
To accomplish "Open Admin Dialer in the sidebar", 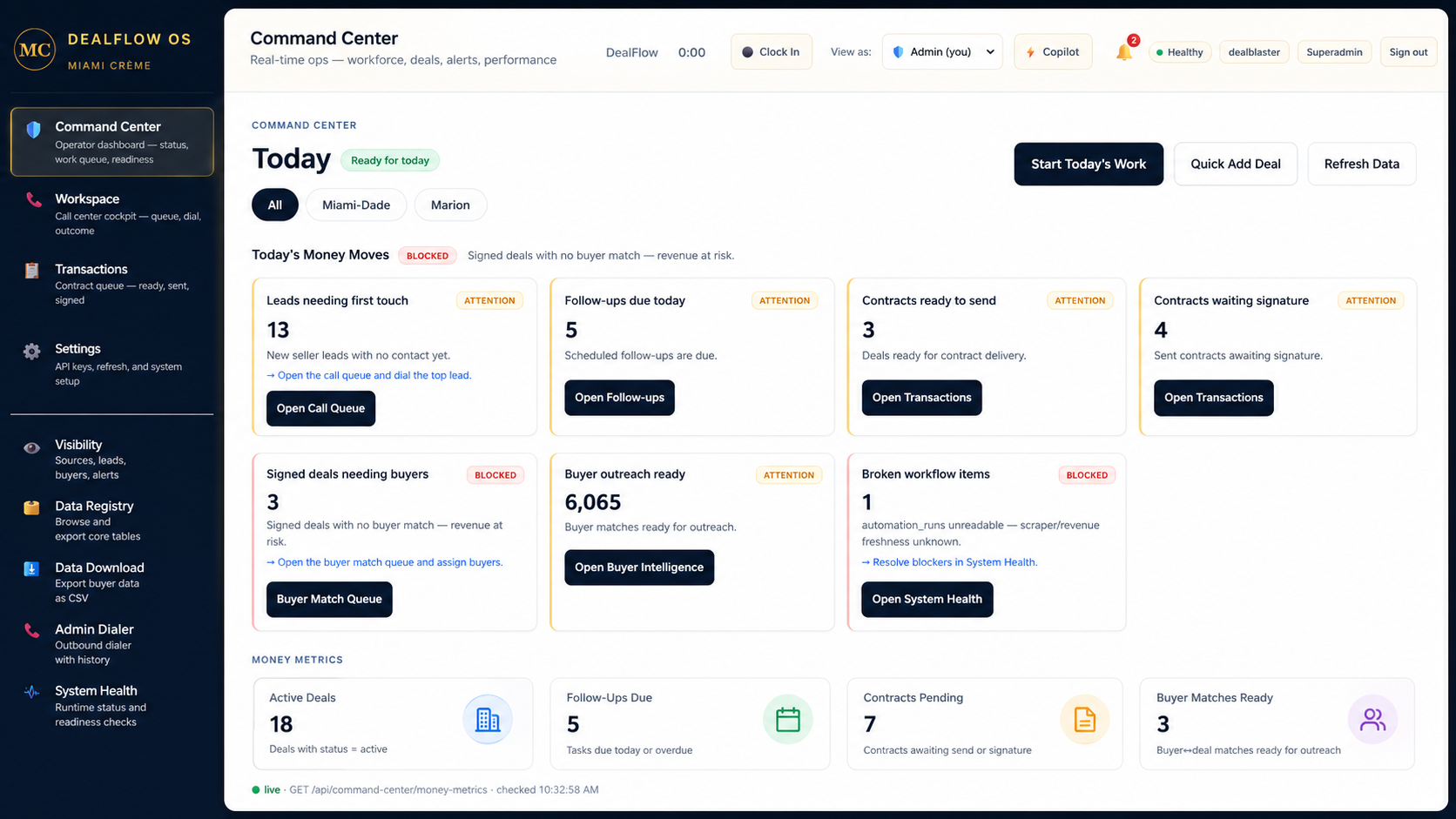I will tap(112, 644).
